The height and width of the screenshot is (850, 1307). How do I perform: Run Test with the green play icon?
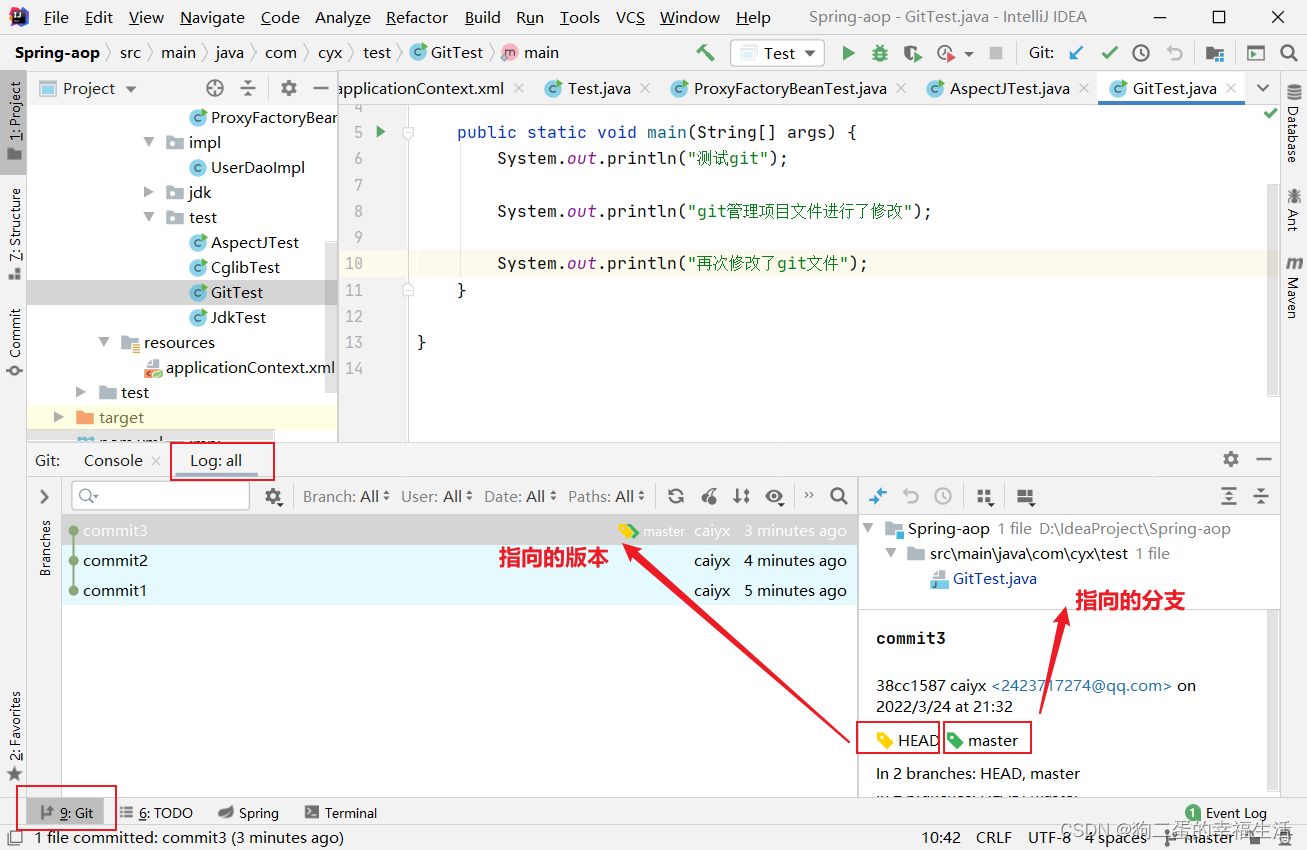[x=848, y=53]
